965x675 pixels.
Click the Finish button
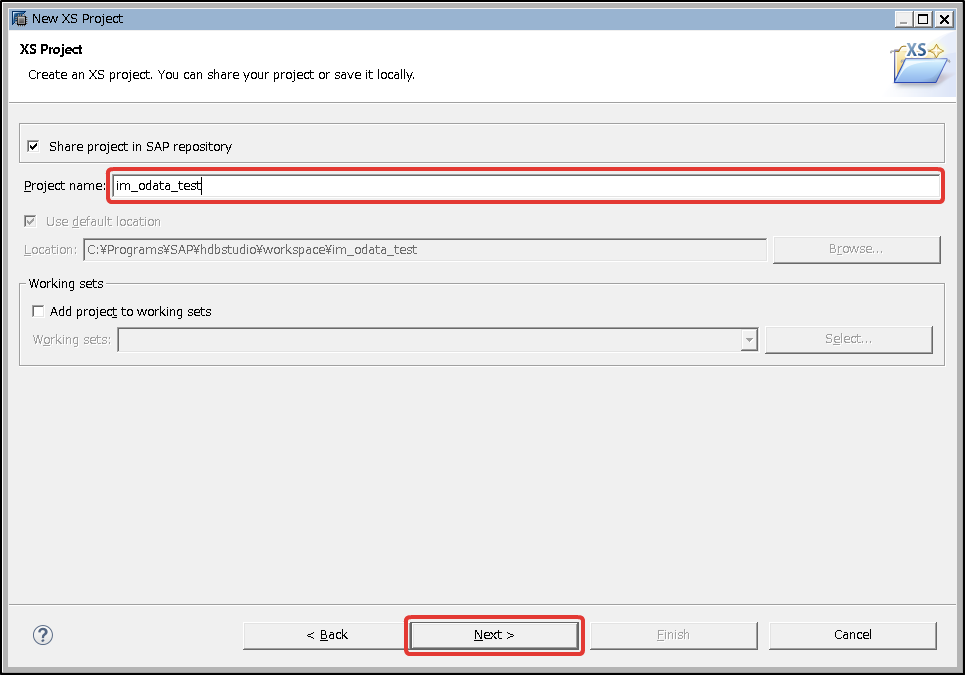tap(673, 635)
